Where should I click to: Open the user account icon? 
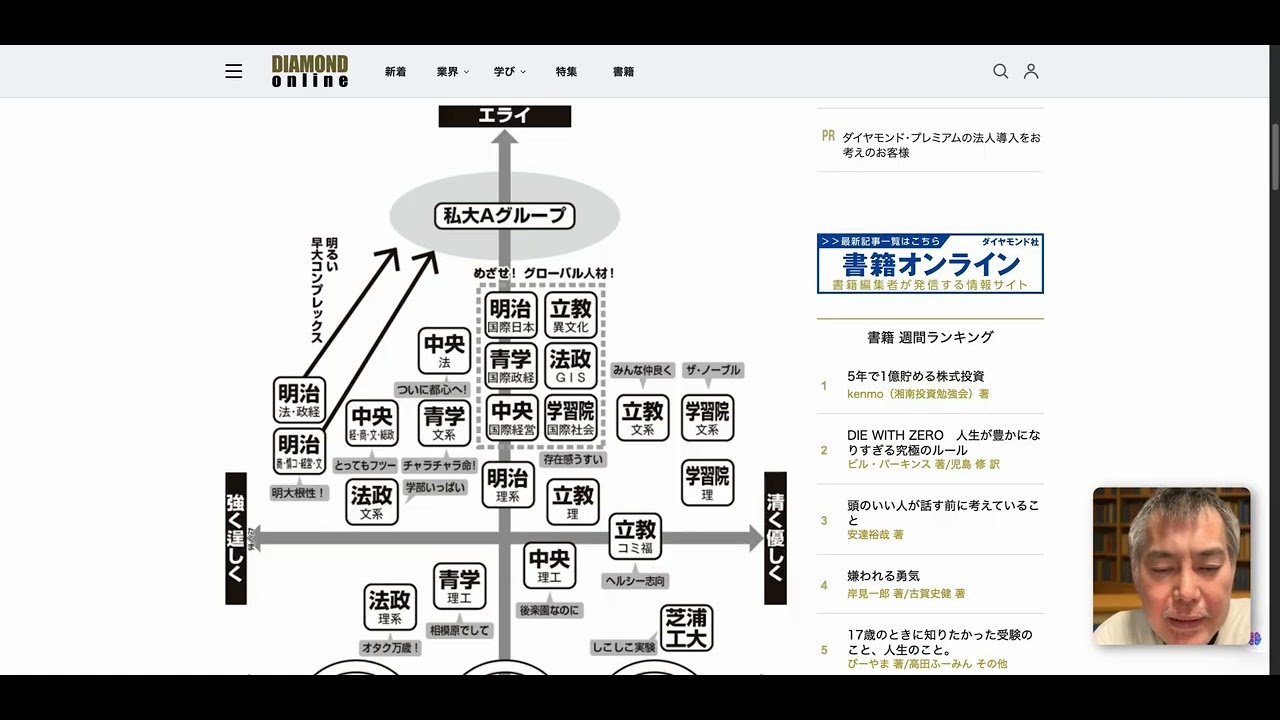click(1031, 71)
